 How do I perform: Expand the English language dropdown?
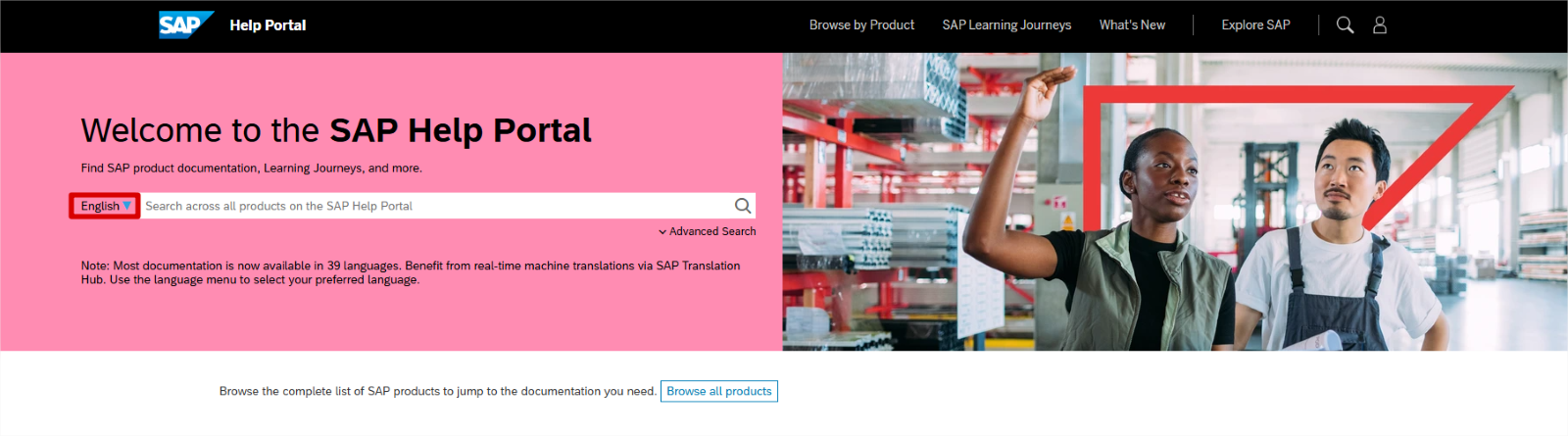(x=105, y=206)
